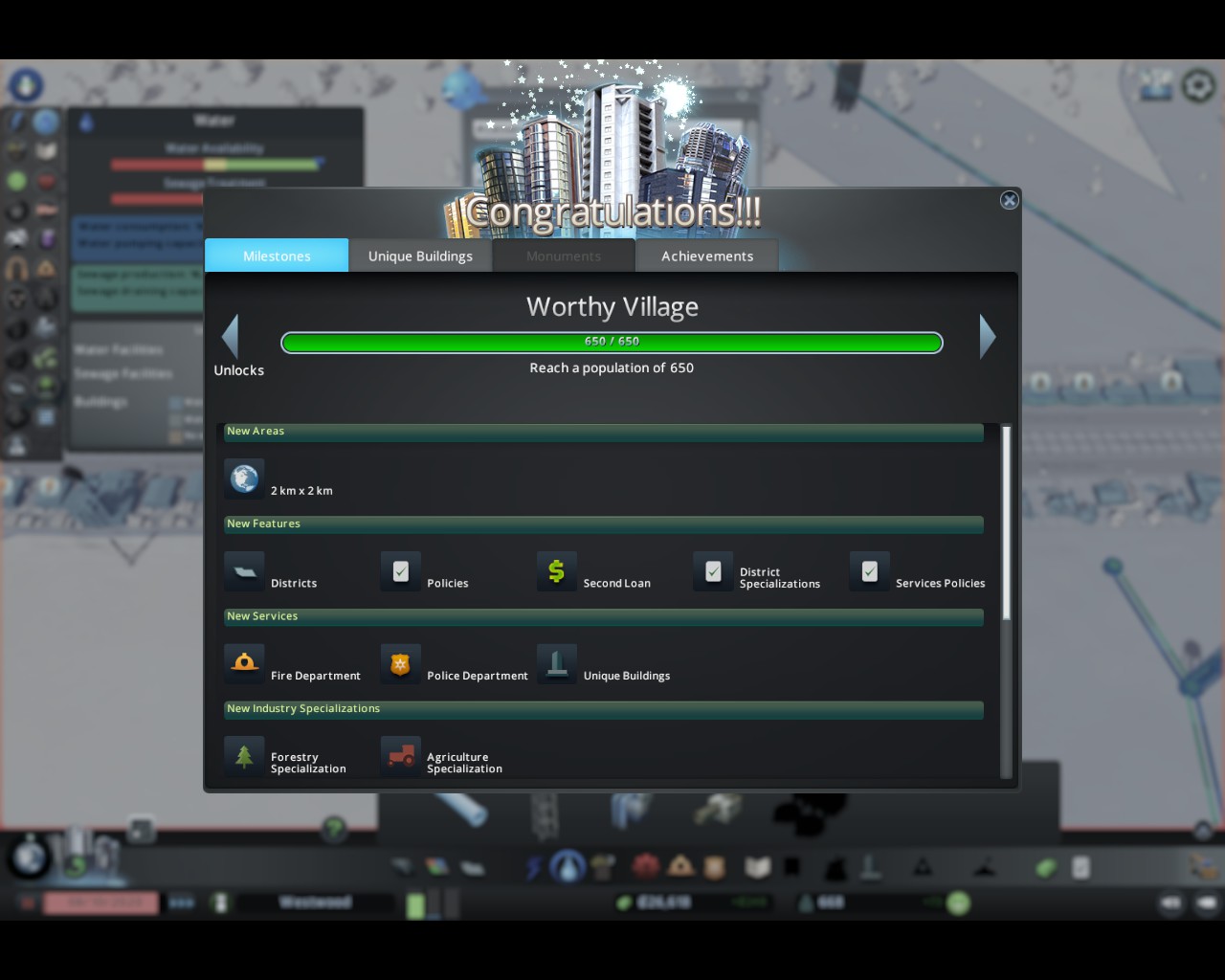1225x980 pixels.
Task: Select the Electricity lightning tool in bottom toolbar
Action: coord(533,867)
